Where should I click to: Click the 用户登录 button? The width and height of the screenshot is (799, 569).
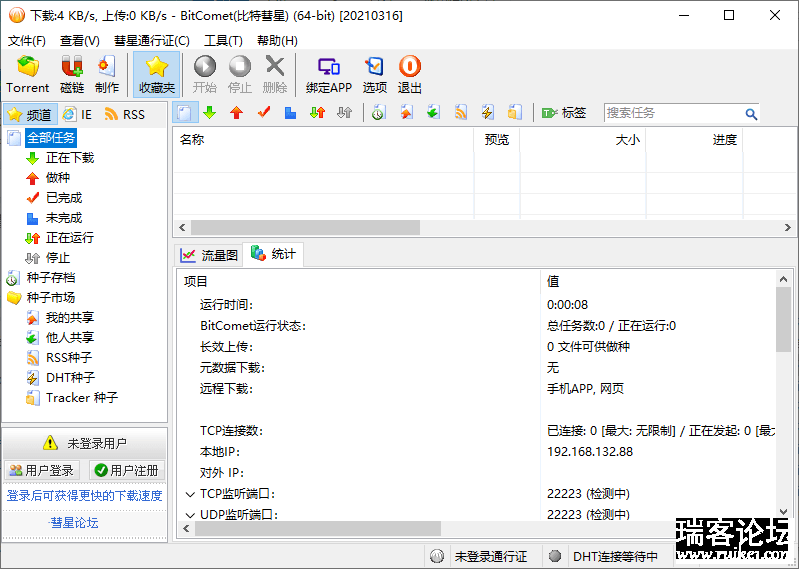point(42,470)
